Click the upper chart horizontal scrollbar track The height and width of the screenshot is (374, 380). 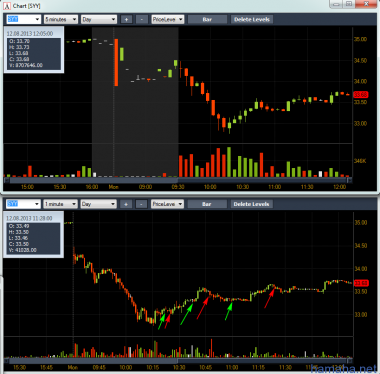(178, 180)
